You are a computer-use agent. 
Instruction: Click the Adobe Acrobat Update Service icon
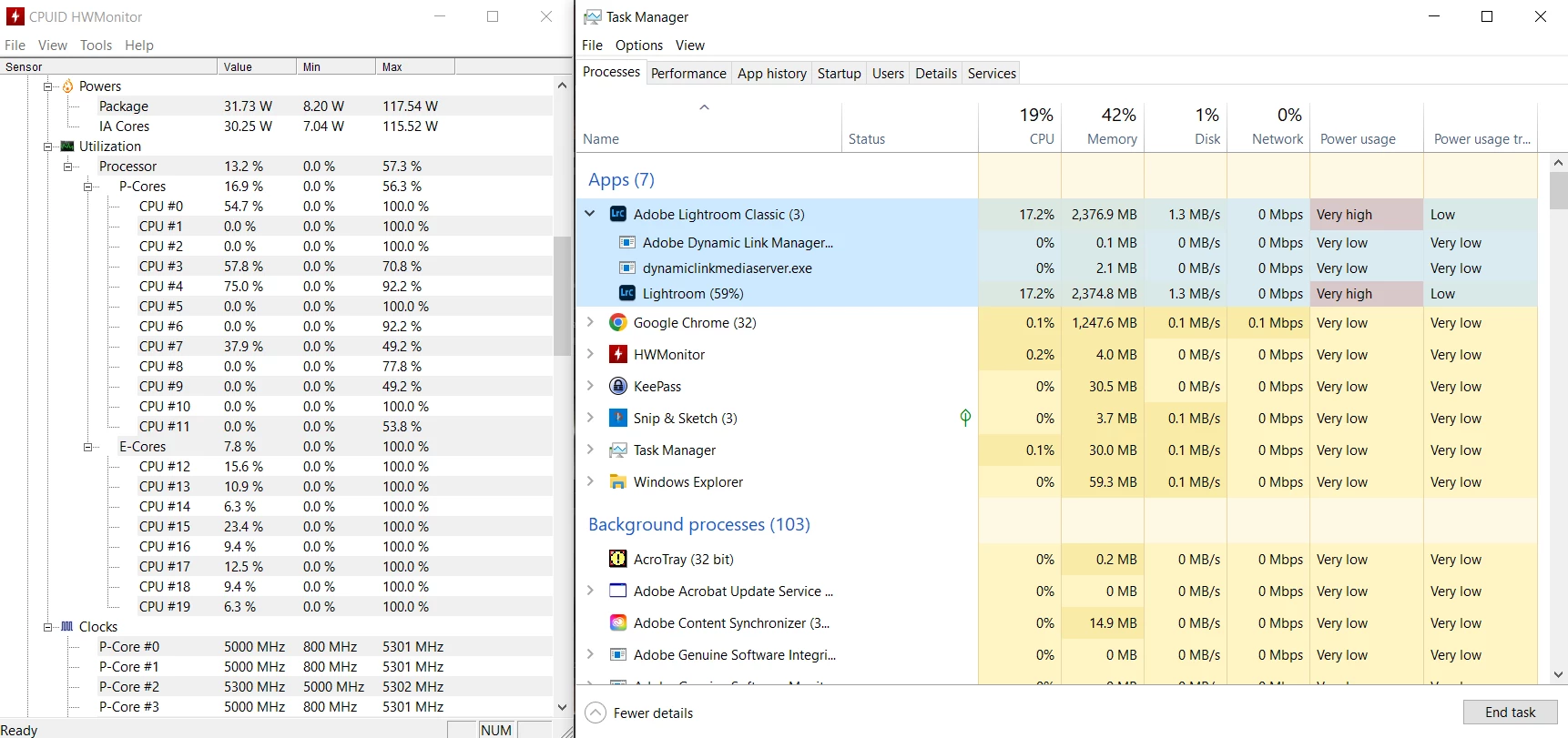coord(617,591)
